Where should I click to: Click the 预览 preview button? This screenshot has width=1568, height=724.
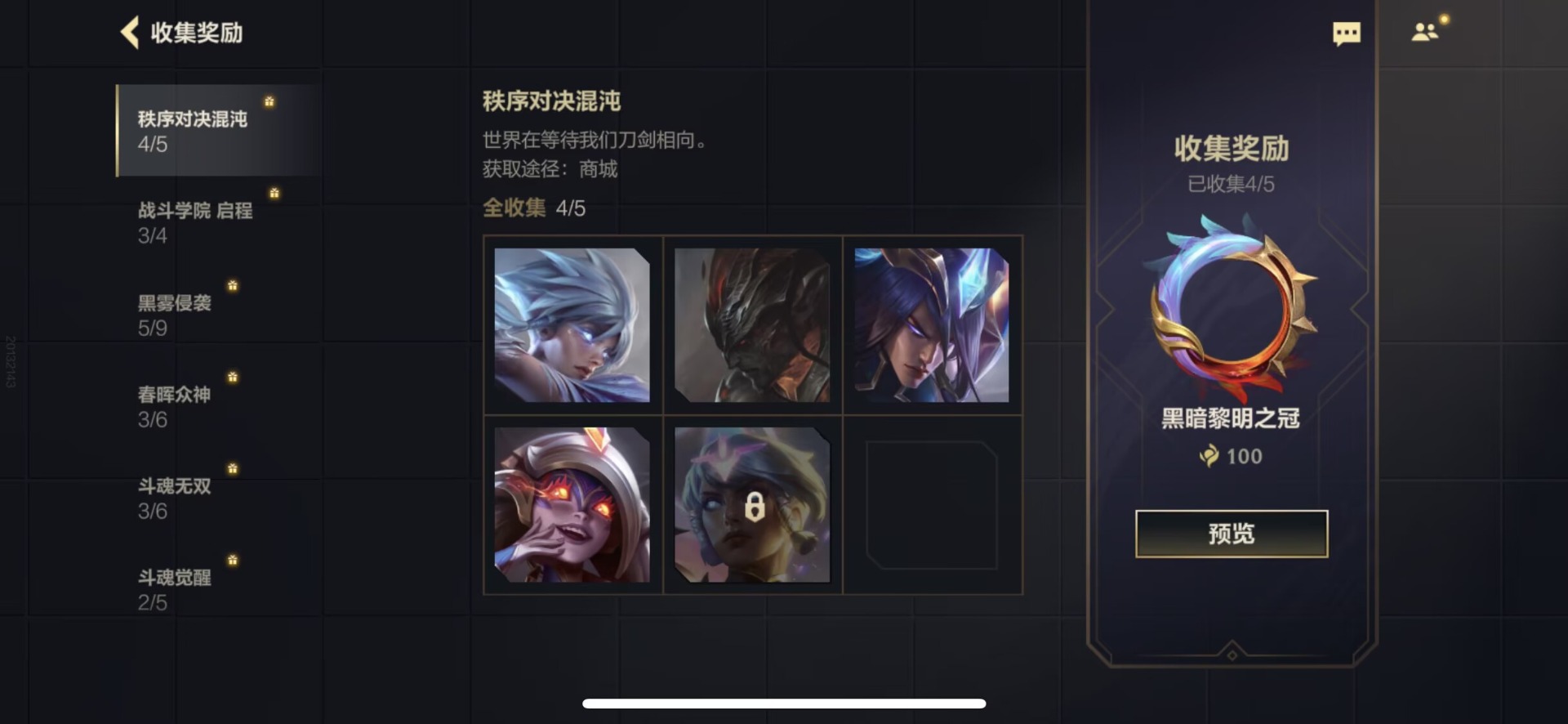1232,534
